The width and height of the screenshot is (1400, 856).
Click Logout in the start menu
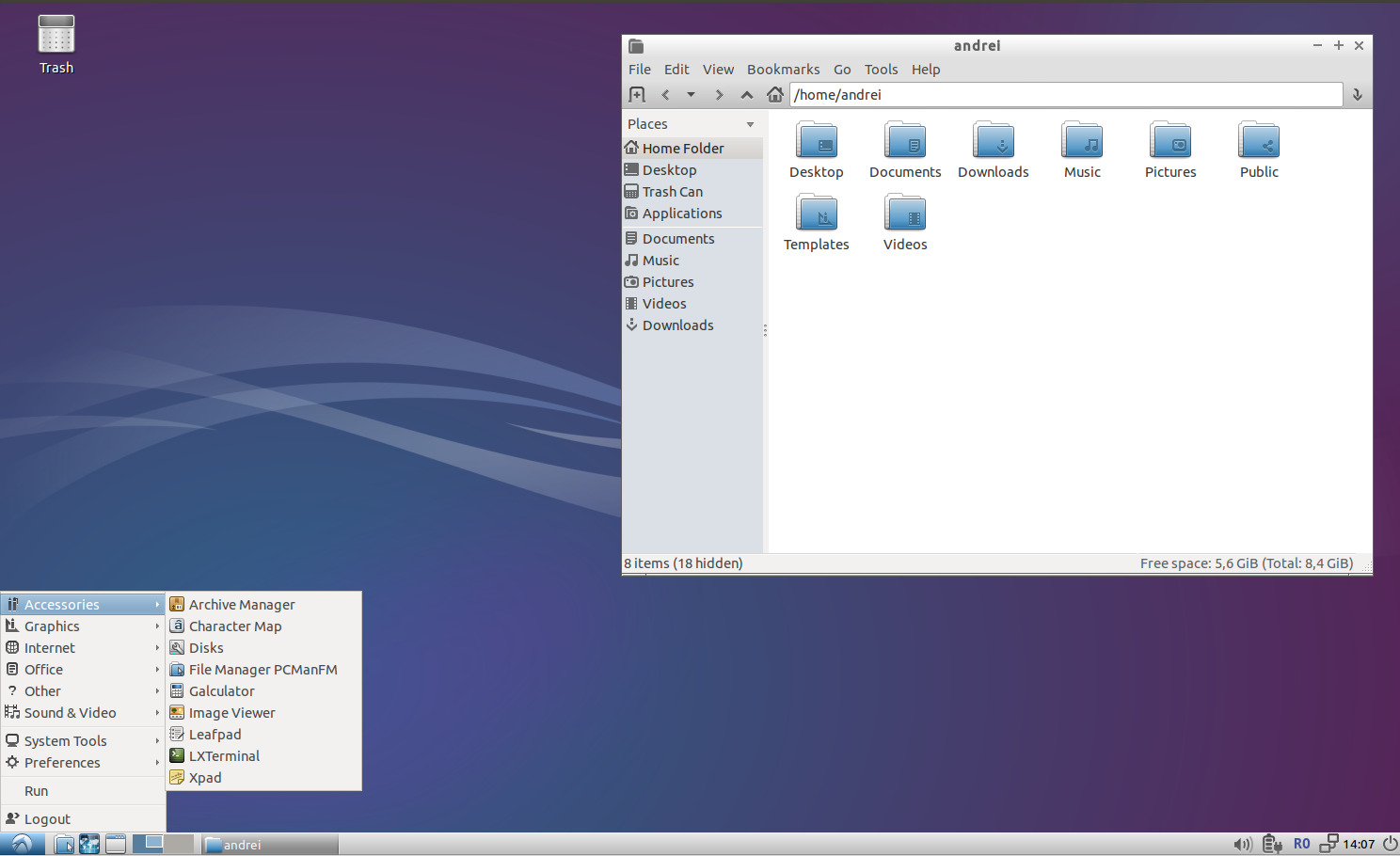(47, 819)
